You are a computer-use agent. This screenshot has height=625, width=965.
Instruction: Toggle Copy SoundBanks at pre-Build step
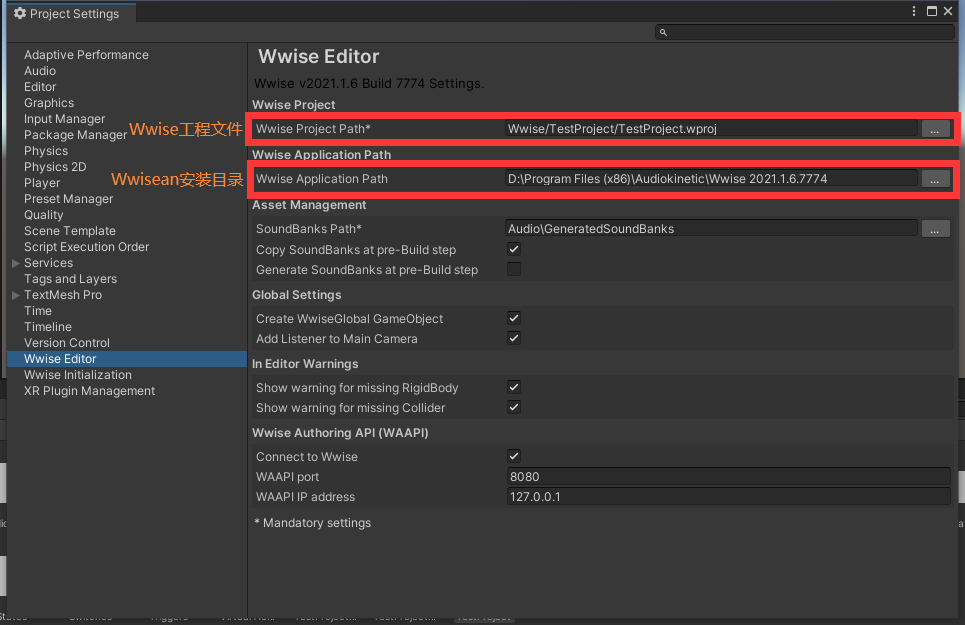click(514, 250)
